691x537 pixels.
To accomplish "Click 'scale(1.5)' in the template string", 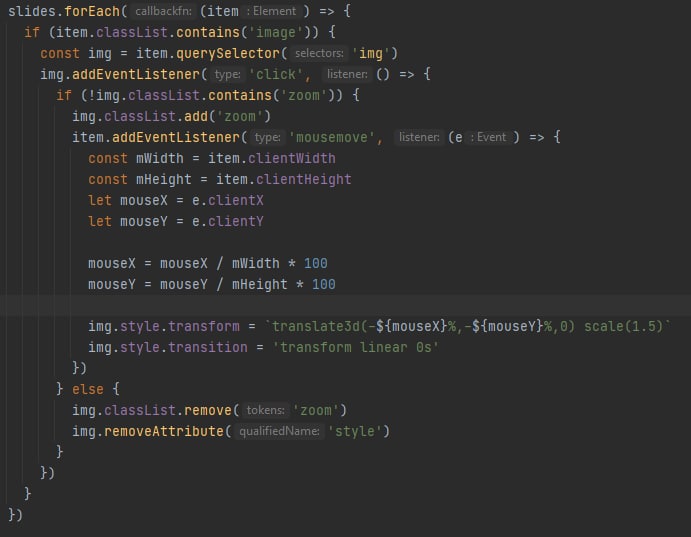I will pyautogui.click(x=623, y=326).
